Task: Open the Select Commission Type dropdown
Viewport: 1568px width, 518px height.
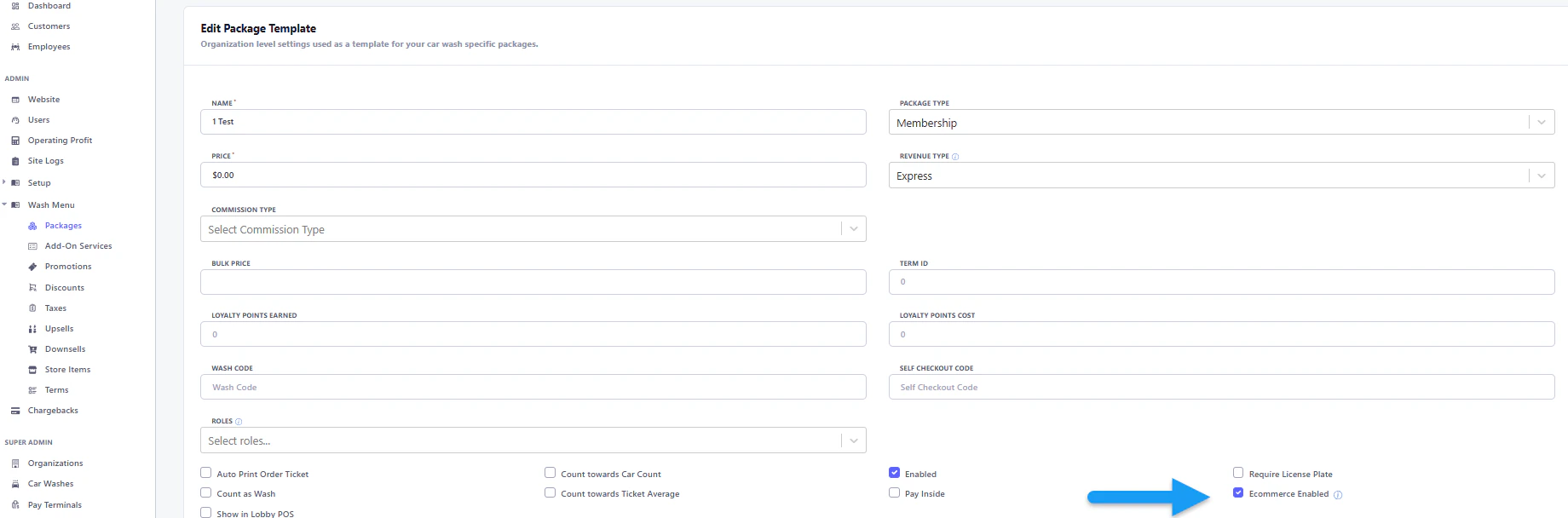Action: [533, 228]
